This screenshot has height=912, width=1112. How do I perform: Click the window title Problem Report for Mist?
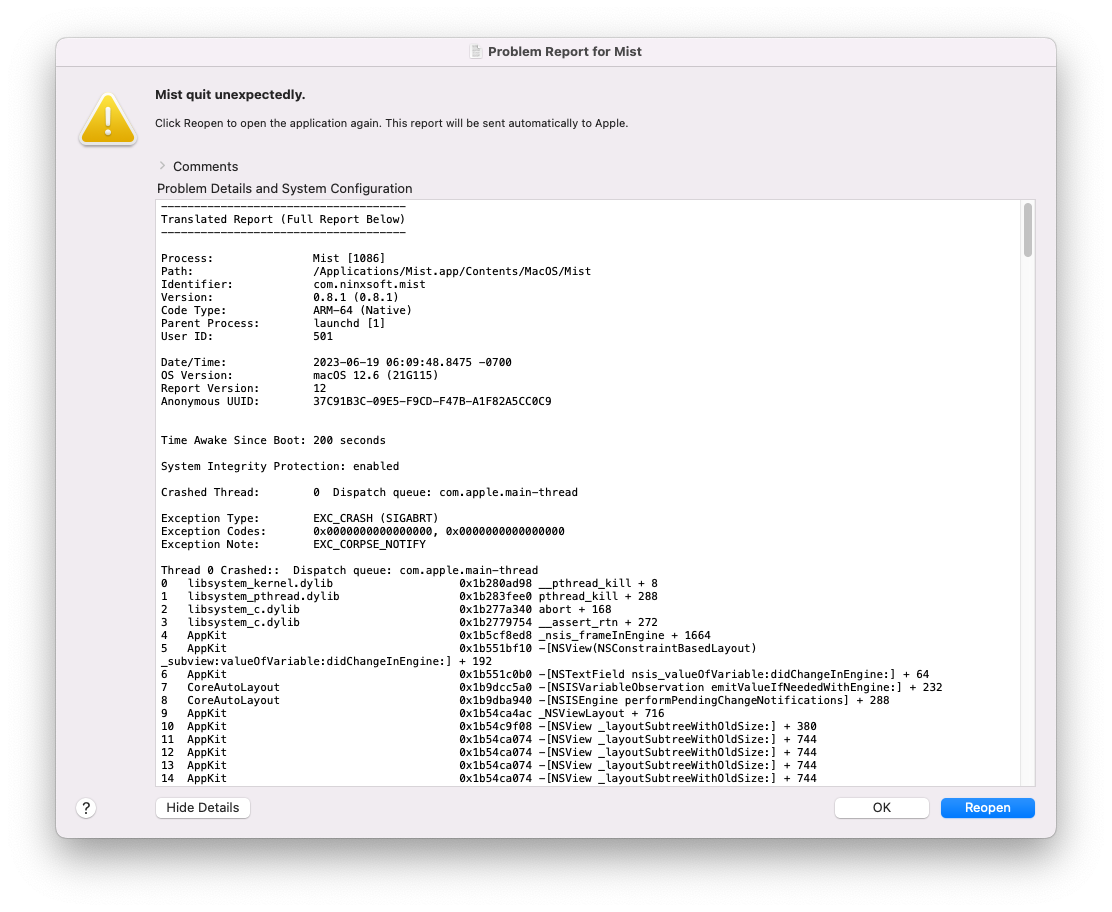click(565, 51)
